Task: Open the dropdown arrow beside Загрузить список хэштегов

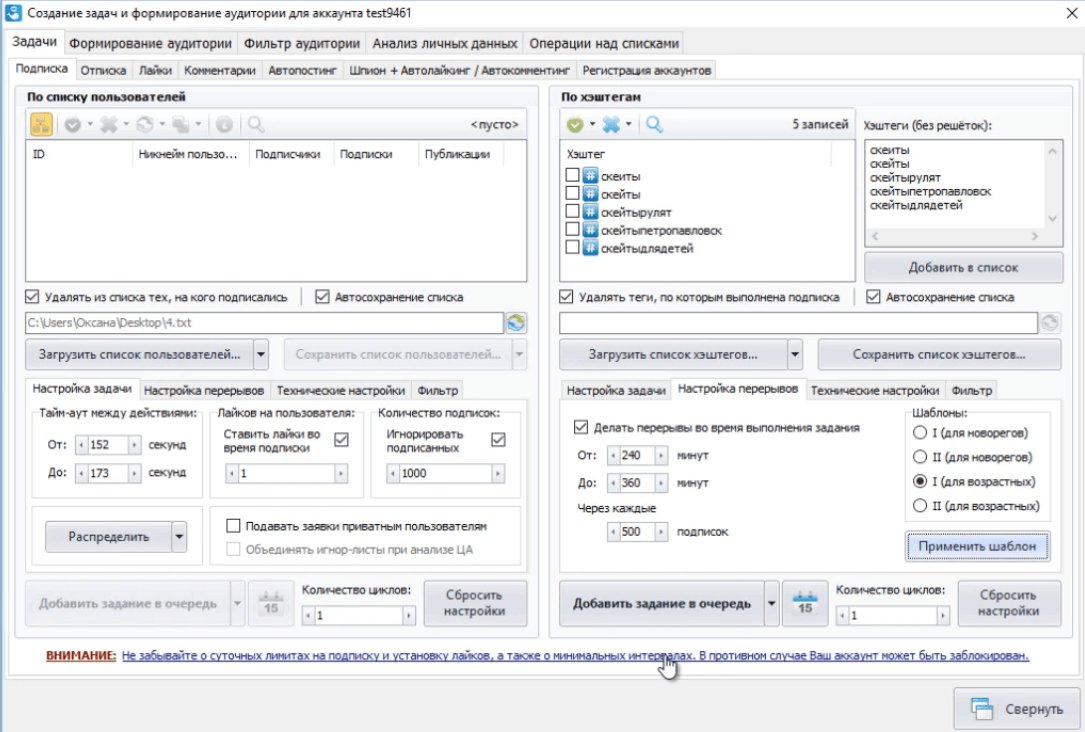Action: [795, 354]
